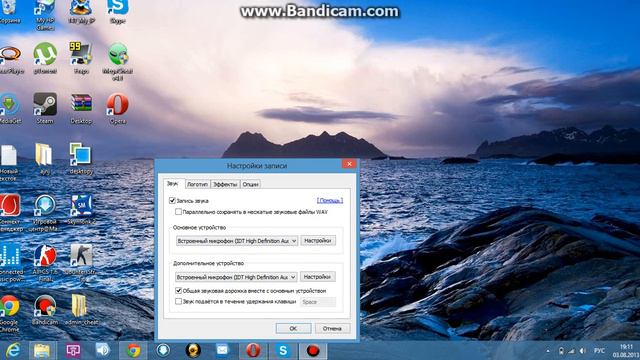Select the desktop shortcut with blue squares

[80, 158]
